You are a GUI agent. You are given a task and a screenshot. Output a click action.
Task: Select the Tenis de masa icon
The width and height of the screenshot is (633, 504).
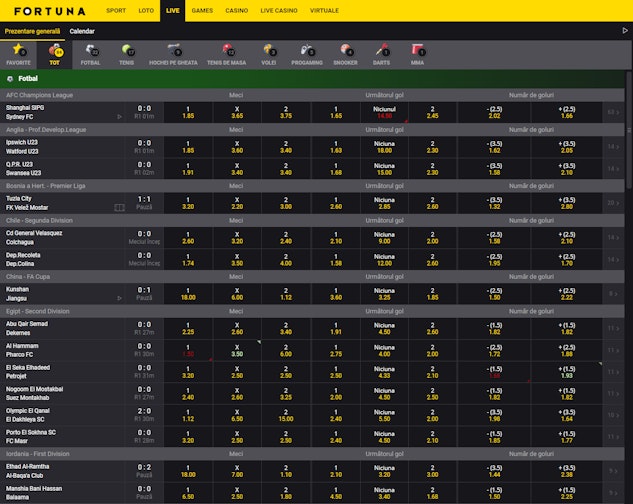[x=227, y=53]
